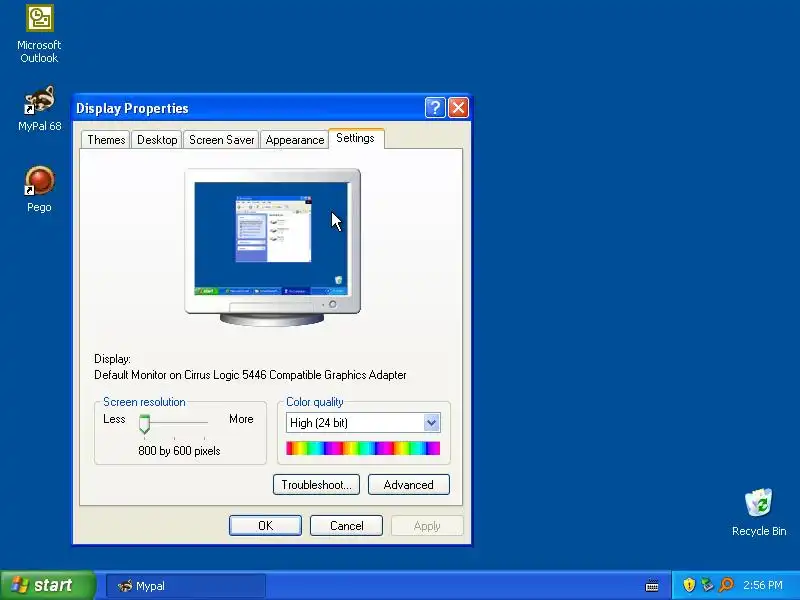Viewport: 800px width, 600px height.
Task: Select the Settings tab
Action: 356,138
